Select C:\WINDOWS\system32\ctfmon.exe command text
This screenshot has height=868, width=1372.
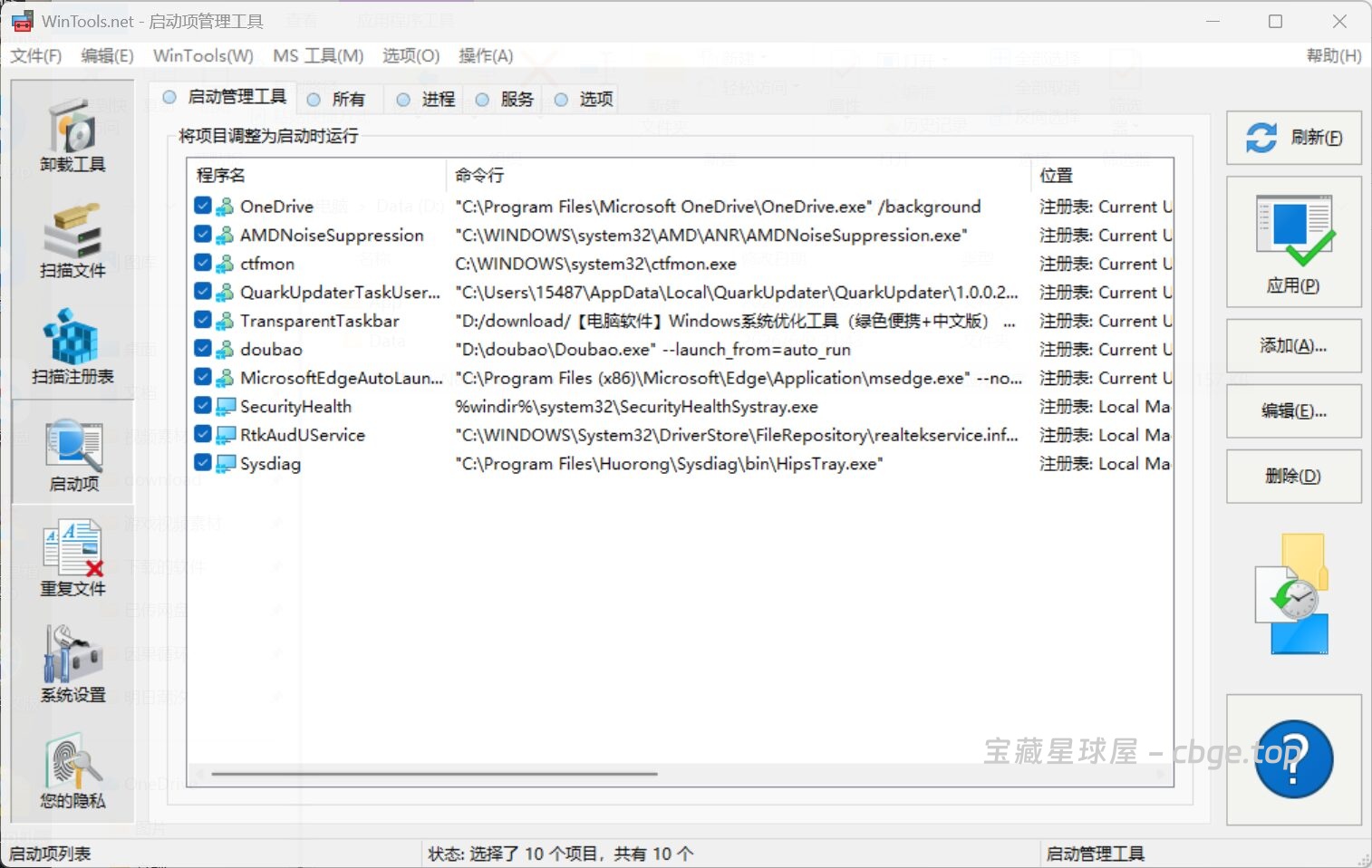[x=595, y=264]
